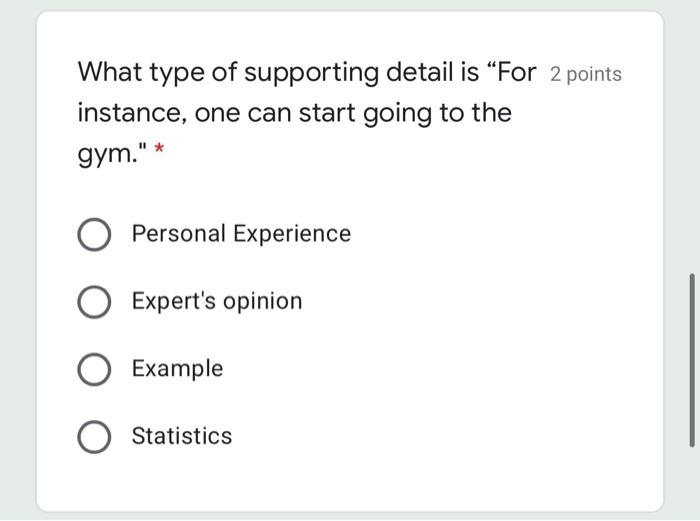
Task: Click the word "points" beside the question
Action: pyautogui.click(x=594, y=74)
